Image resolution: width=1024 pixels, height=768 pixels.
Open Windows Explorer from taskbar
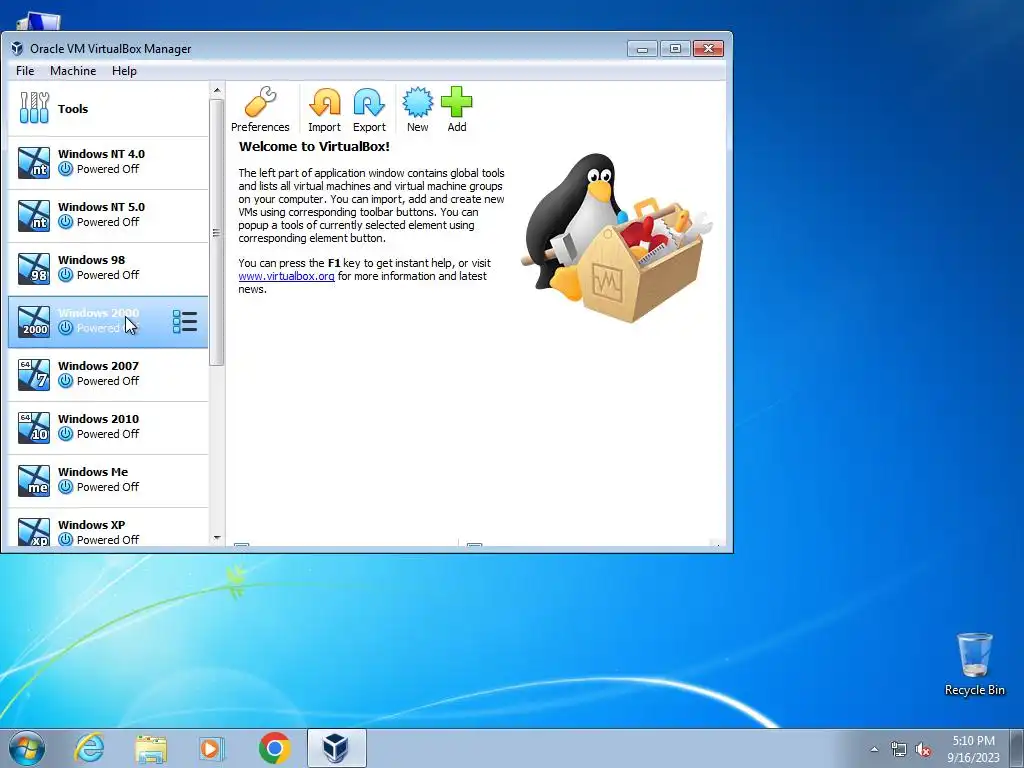(150, 749)
